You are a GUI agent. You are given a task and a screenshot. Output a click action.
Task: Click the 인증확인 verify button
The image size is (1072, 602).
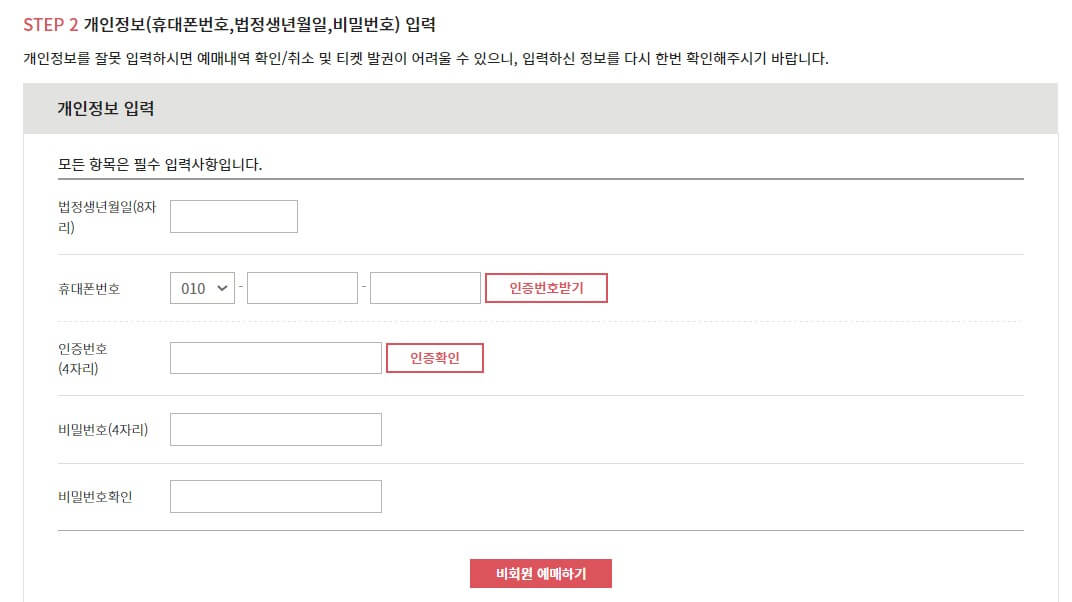pyautogui.click(x=434, y=358)
